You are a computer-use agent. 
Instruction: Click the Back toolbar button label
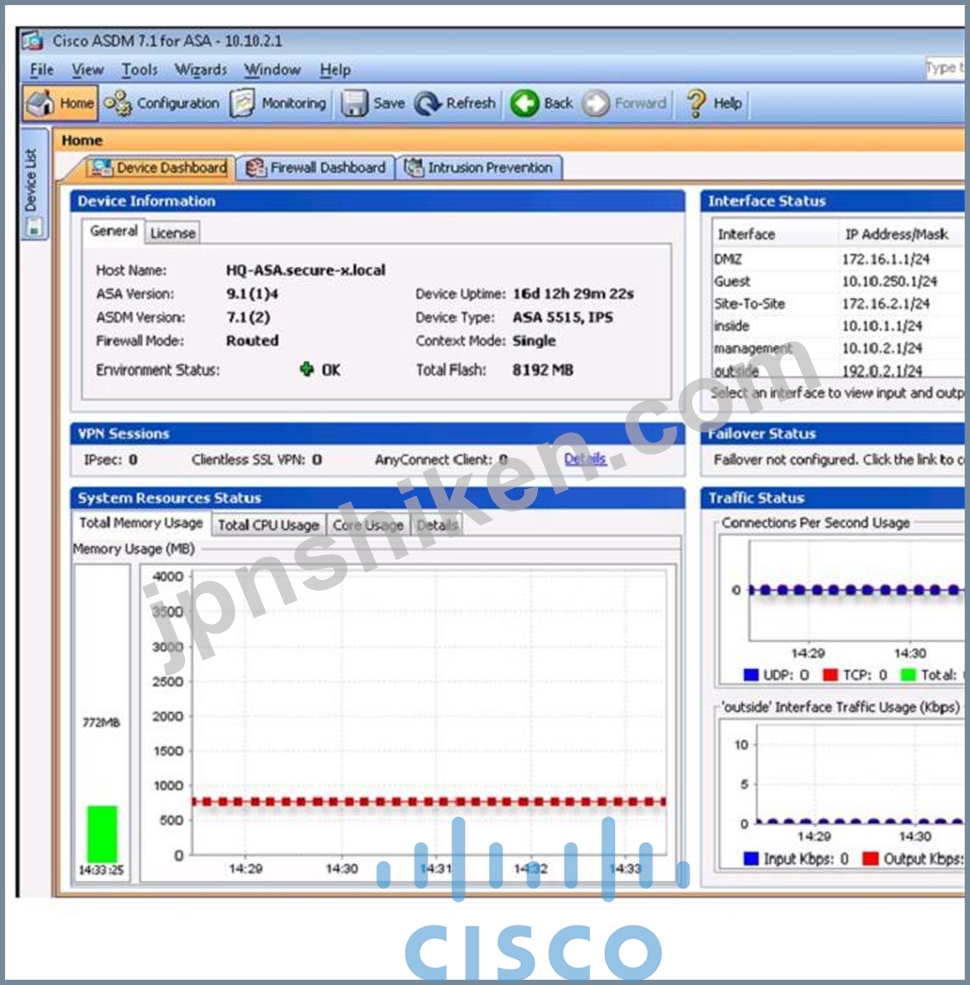point(558,103)
